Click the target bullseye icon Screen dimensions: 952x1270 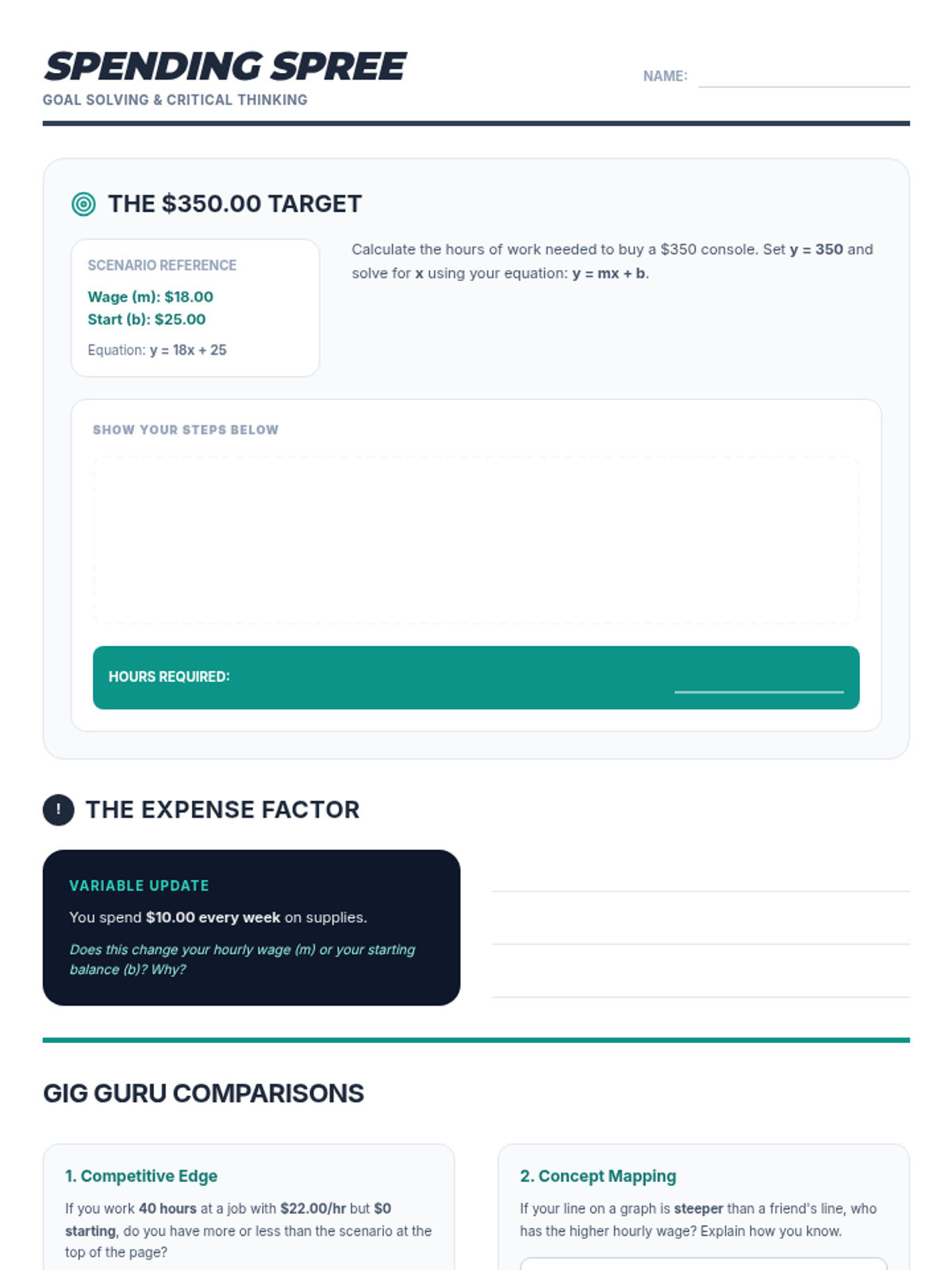[83, 204]
